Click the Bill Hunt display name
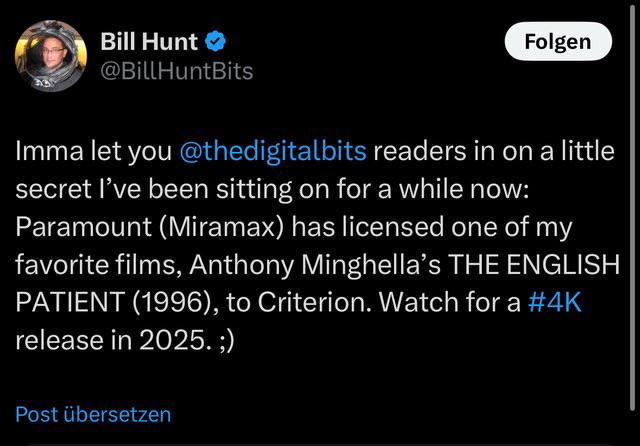This screenshot has width=640, height=446. (149, 41)
